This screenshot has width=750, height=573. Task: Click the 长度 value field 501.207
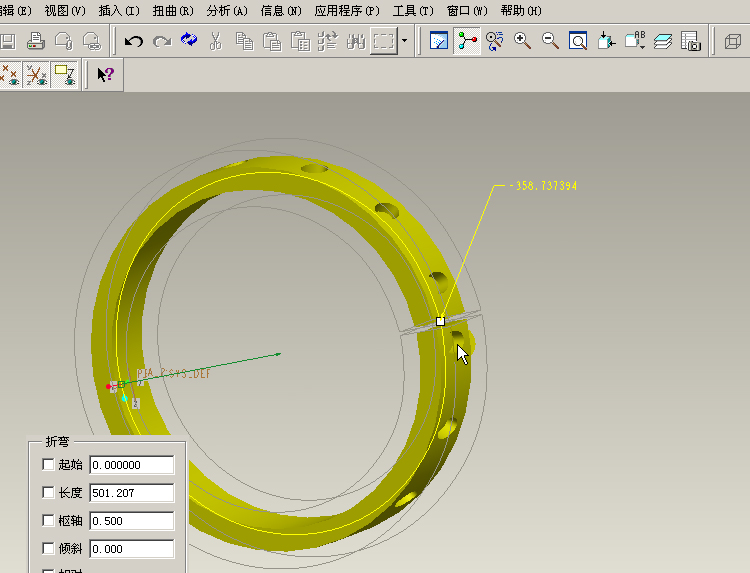pos(131,493)
